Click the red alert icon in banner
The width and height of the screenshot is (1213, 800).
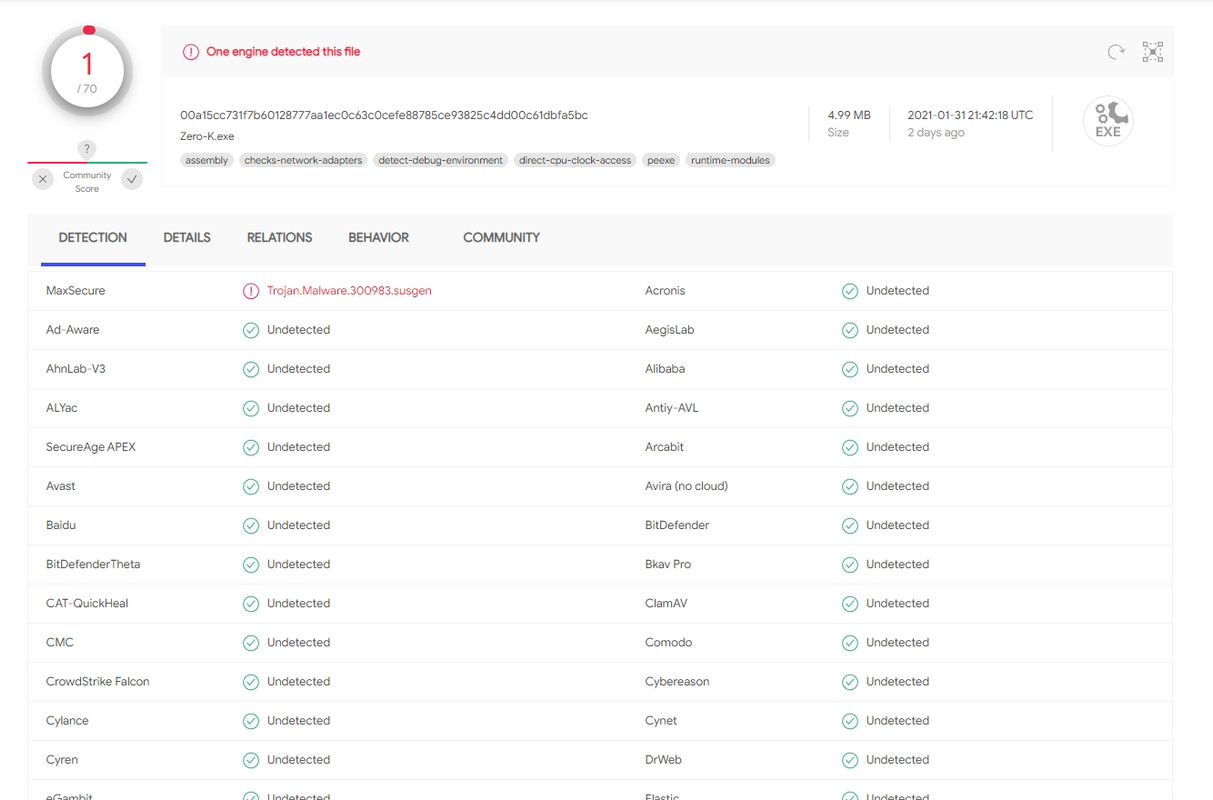[x=191, y=52]
